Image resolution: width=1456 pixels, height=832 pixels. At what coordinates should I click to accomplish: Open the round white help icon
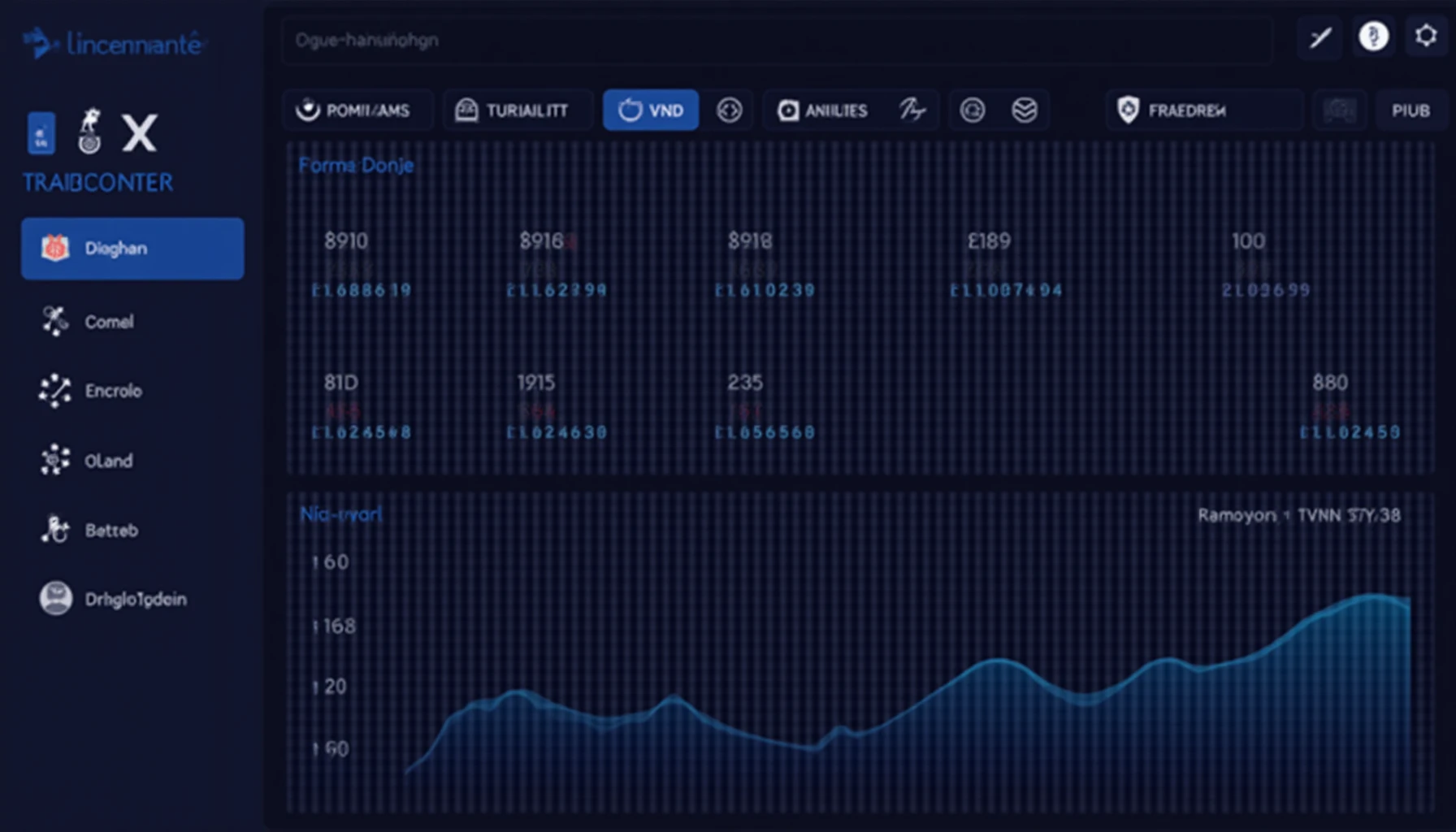[x=1373, y=37]
